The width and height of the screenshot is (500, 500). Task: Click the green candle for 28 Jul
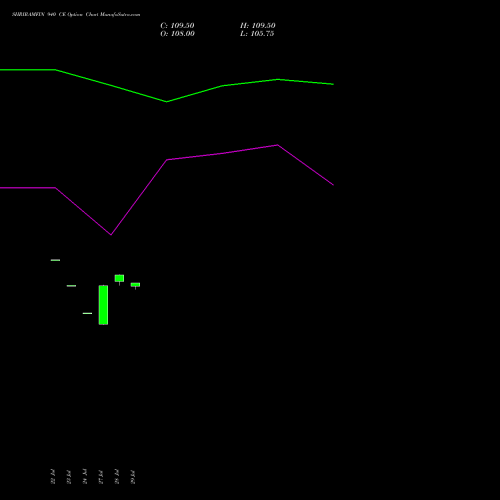click(119, 279)
